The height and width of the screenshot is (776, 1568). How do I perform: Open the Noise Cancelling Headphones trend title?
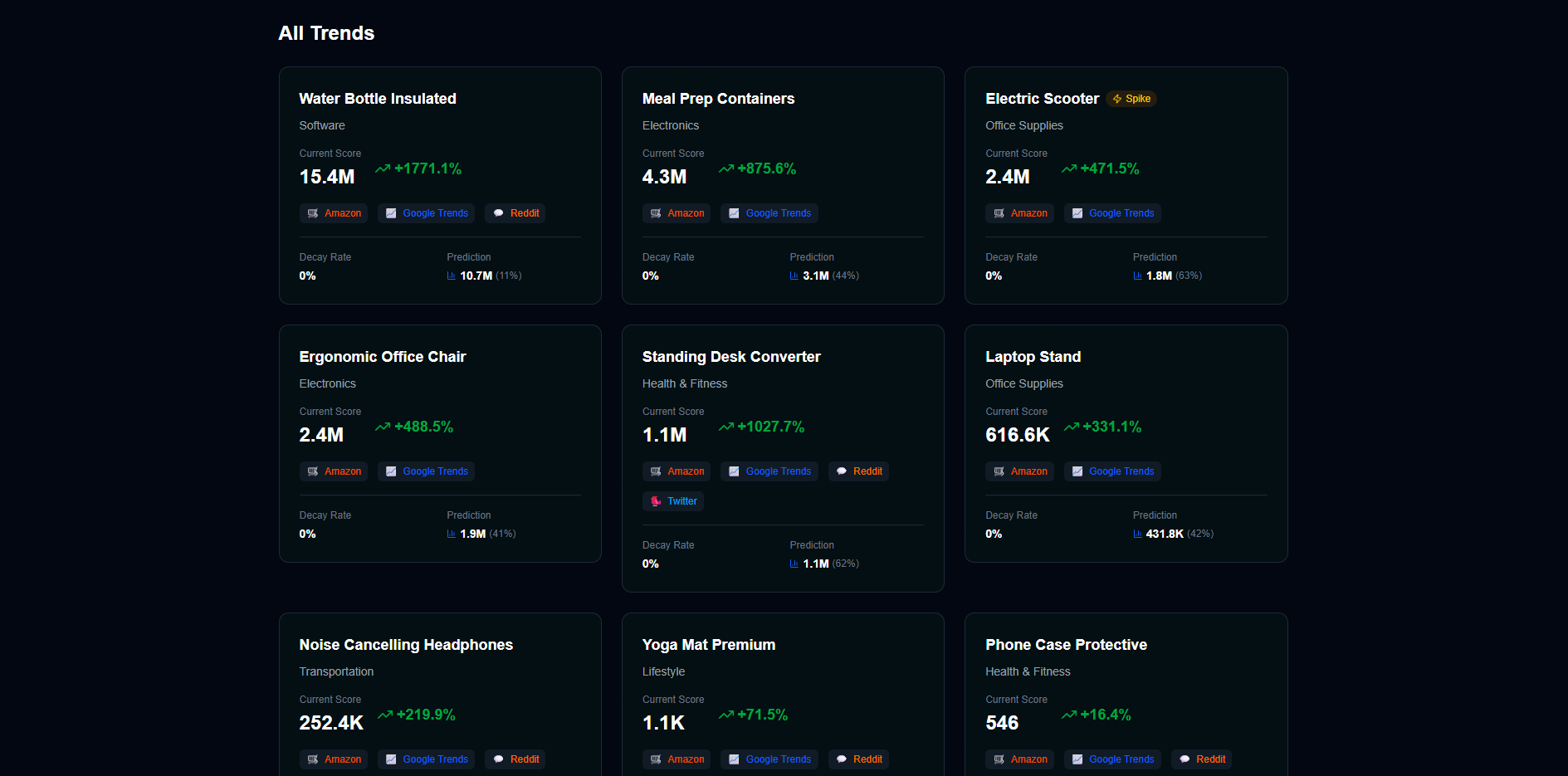click(x=406, y=645)
